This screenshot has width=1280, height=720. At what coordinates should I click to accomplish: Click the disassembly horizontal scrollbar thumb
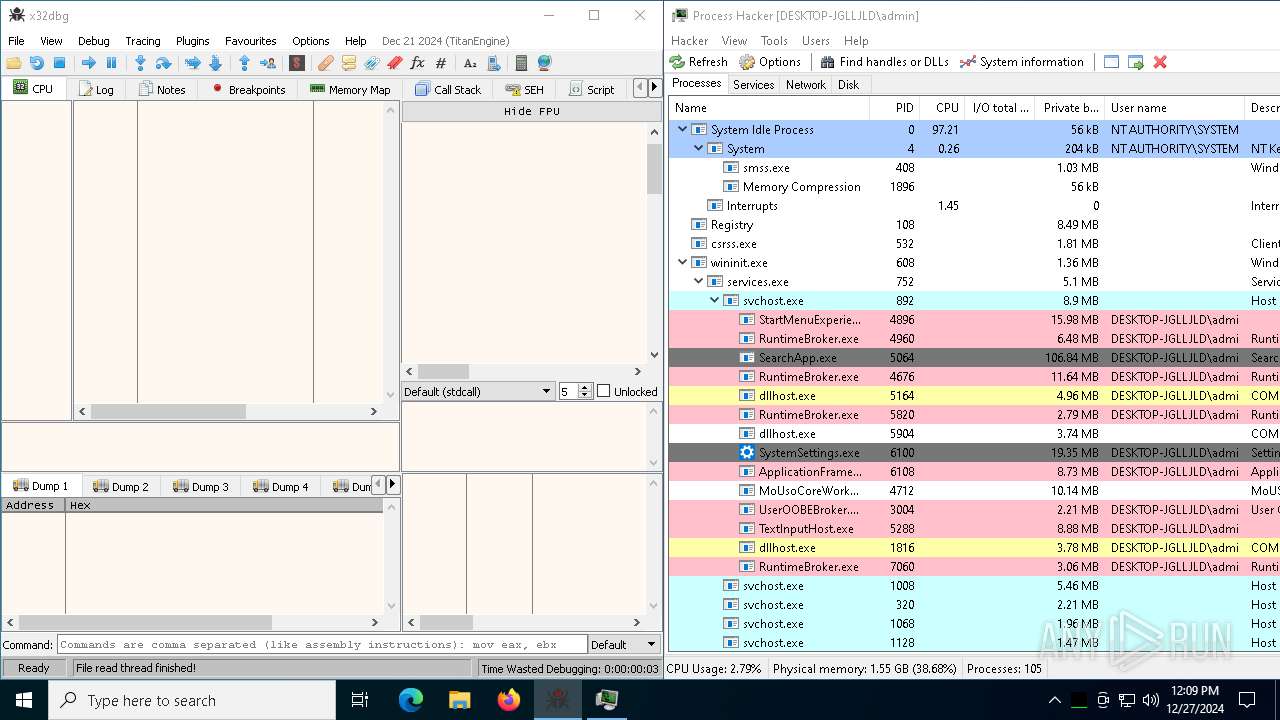point(168,411)
